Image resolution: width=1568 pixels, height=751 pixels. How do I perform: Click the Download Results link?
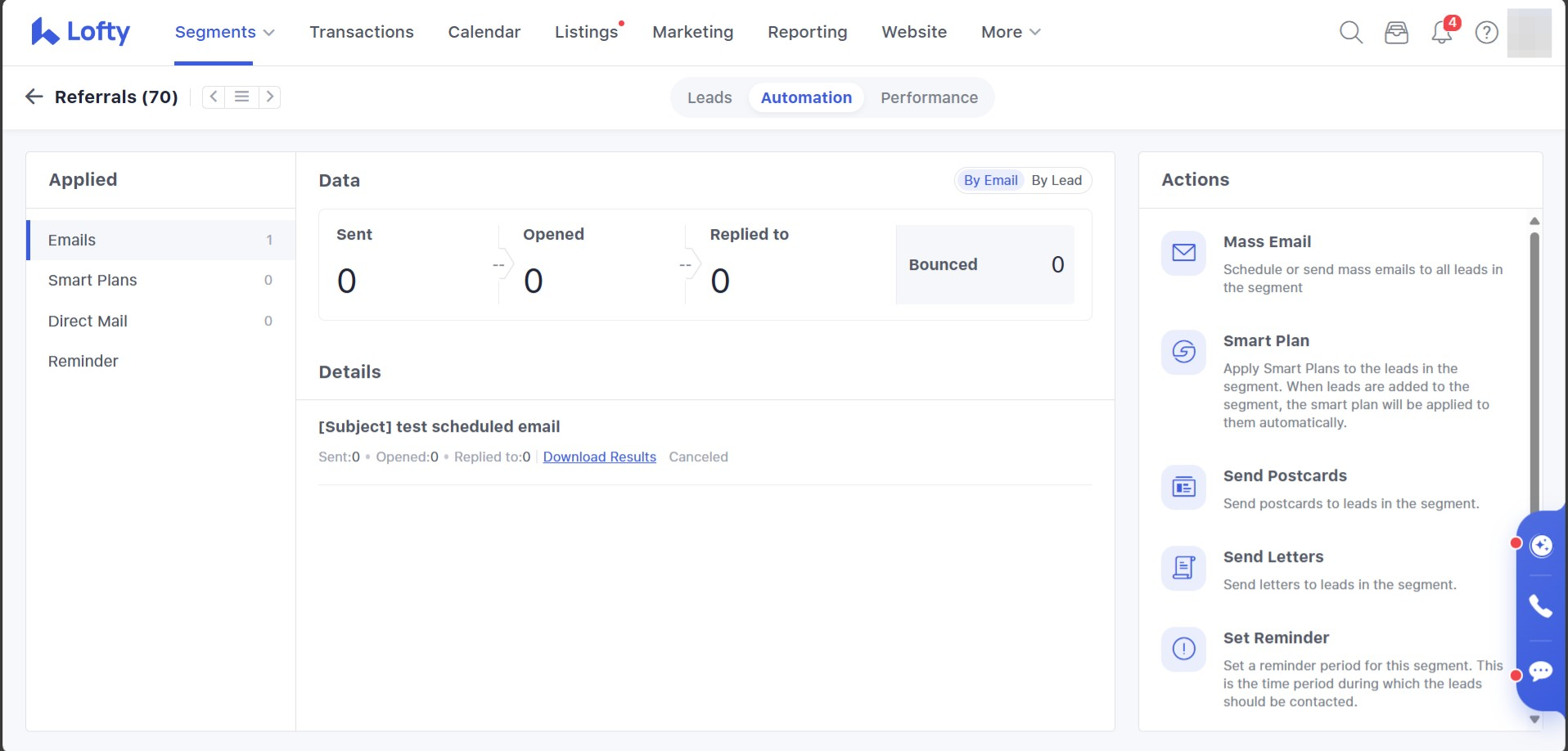[x=599, y=457]
